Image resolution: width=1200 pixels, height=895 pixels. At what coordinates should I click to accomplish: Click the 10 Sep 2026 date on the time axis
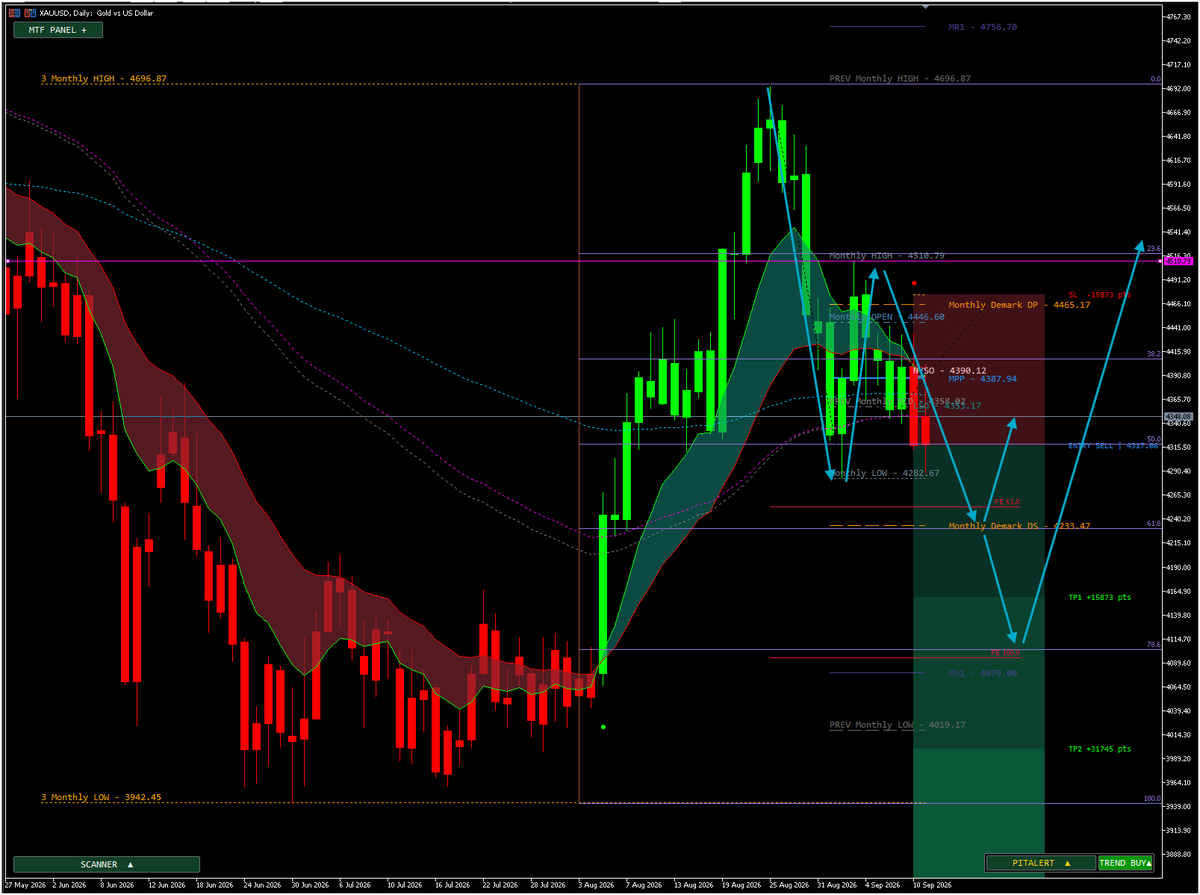click(x=932, y=885)
